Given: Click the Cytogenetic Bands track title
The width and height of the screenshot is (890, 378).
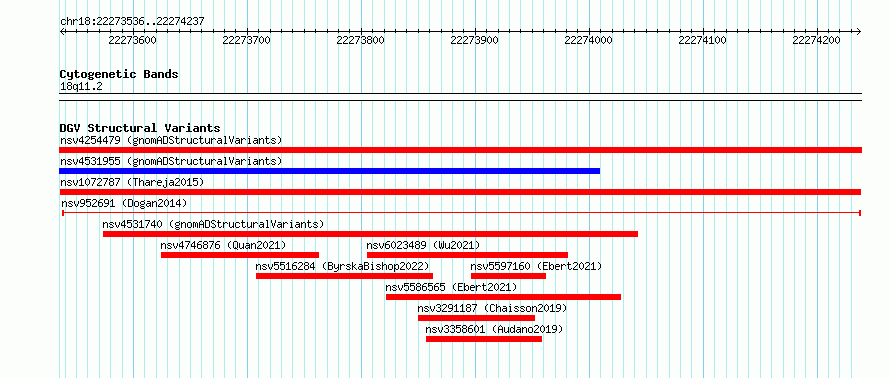Looking at the screenshot, I should [x=119, y=74].
